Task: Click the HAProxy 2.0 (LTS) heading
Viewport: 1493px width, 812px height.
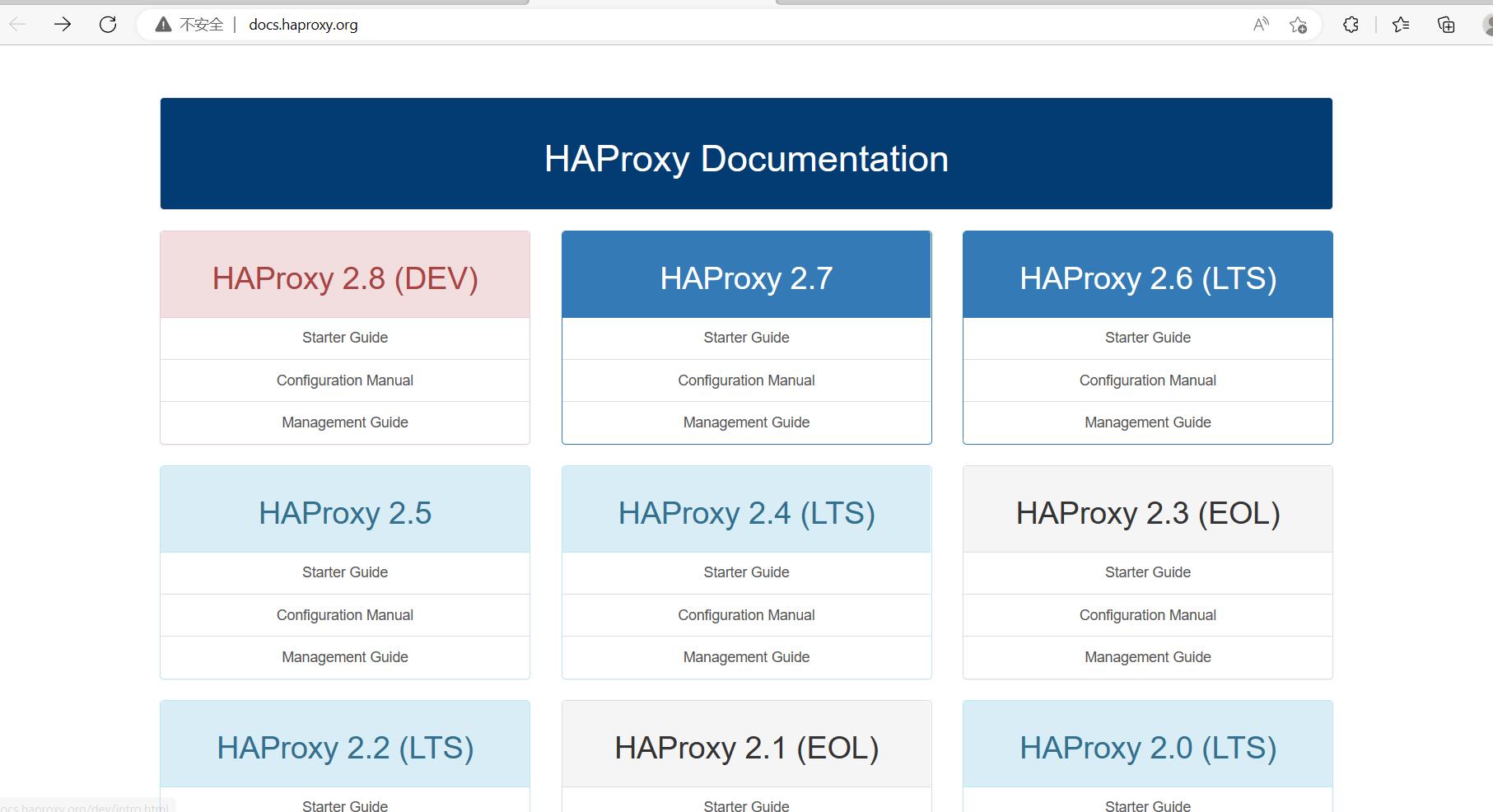Action: 1148,748
